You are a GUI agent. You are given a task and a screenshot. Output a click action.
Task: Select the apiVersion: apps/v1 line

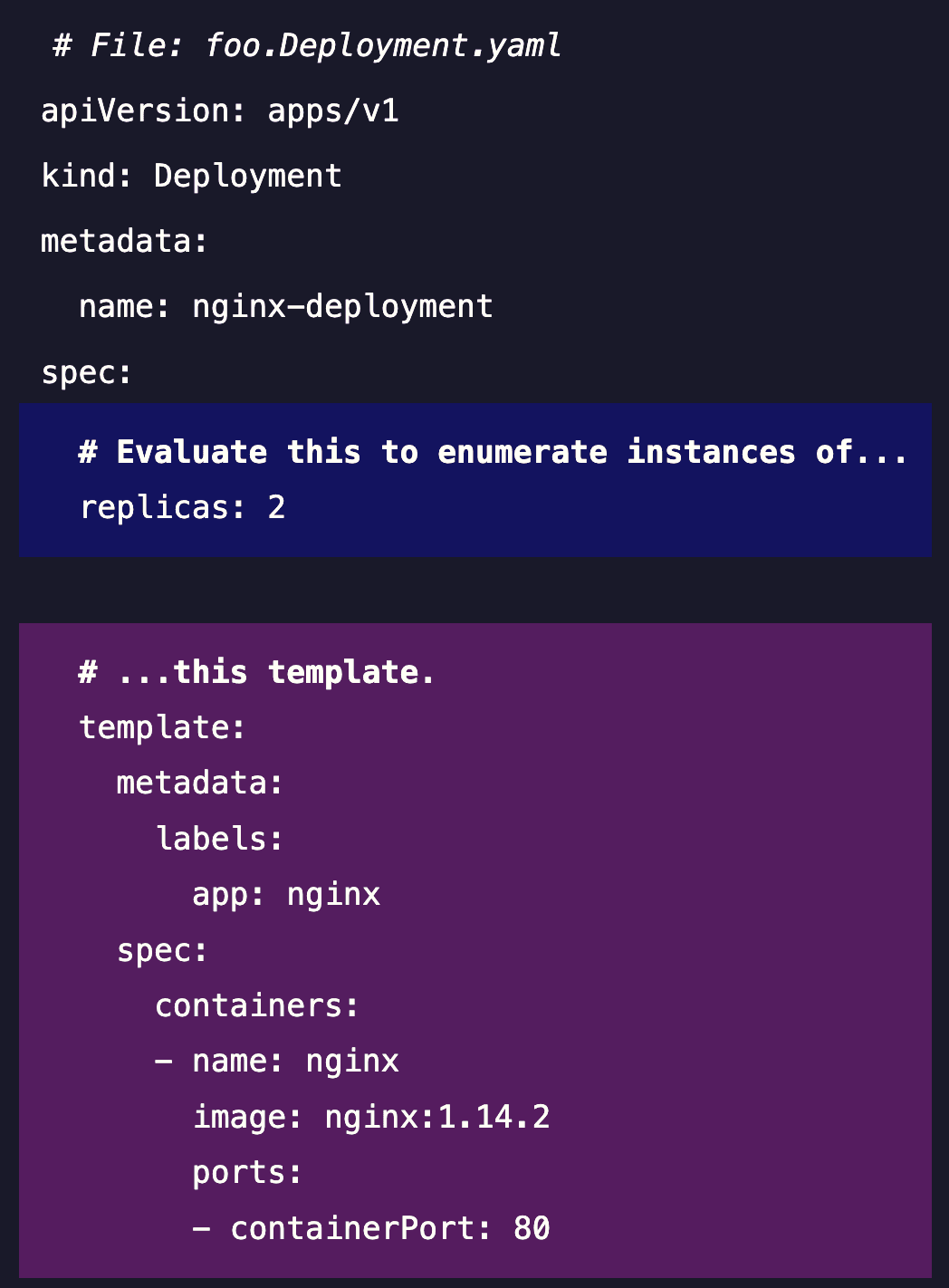[220, 111]
